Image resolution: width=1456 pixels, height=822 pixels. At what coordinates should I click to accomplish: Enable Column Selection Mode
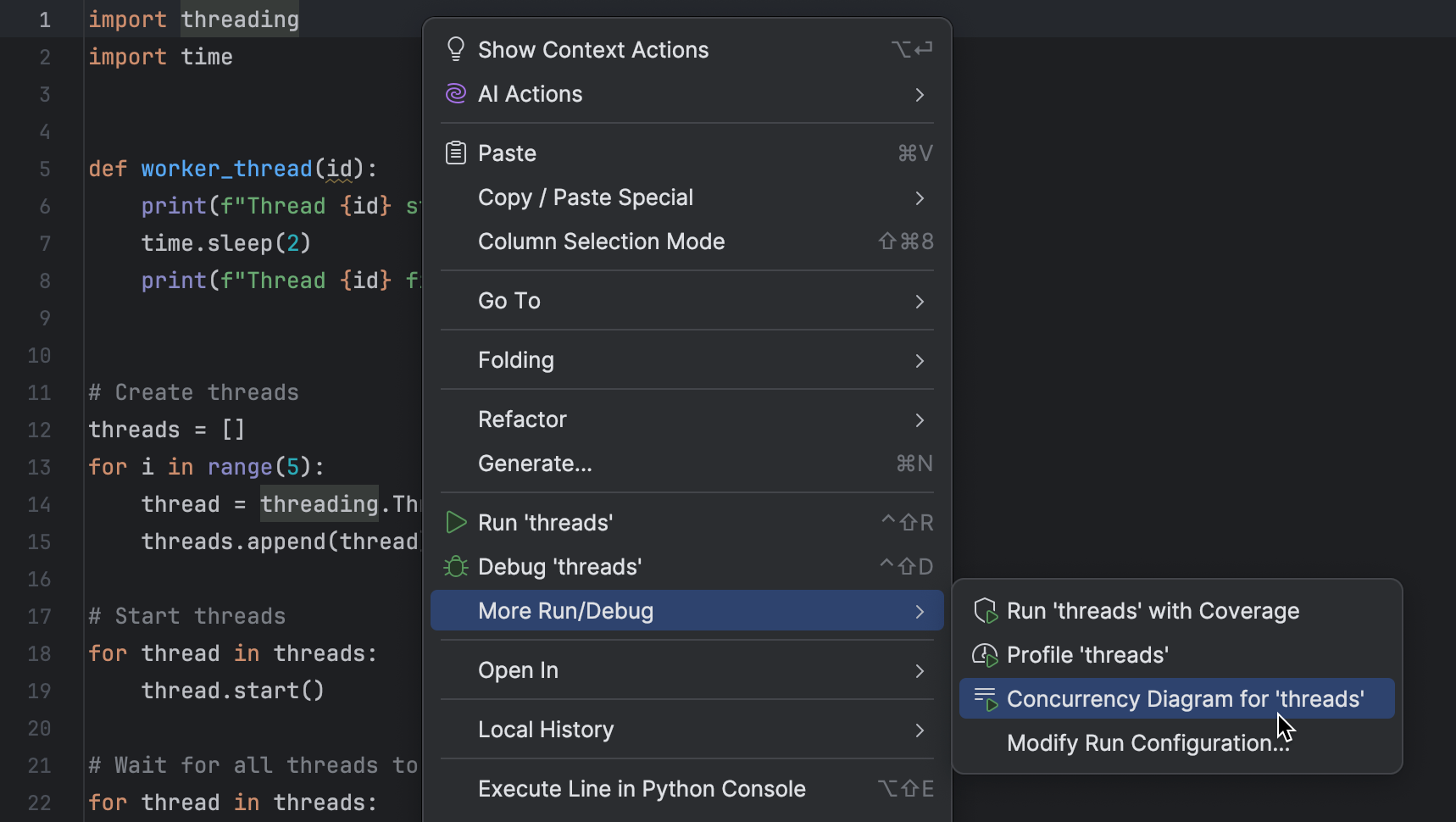point(602,241)
